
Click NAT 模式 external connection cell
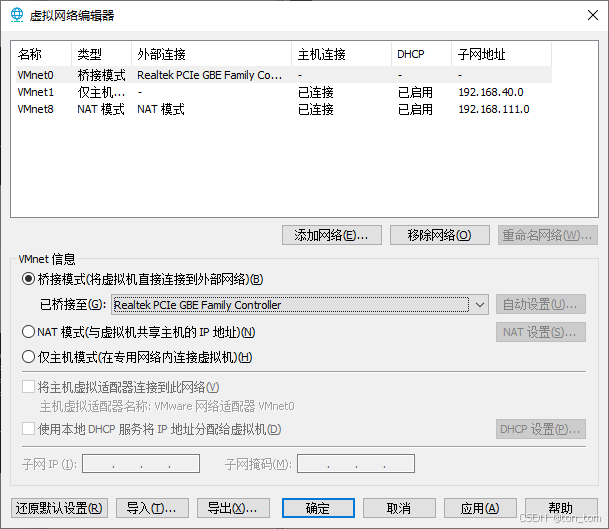pos(161,109)
